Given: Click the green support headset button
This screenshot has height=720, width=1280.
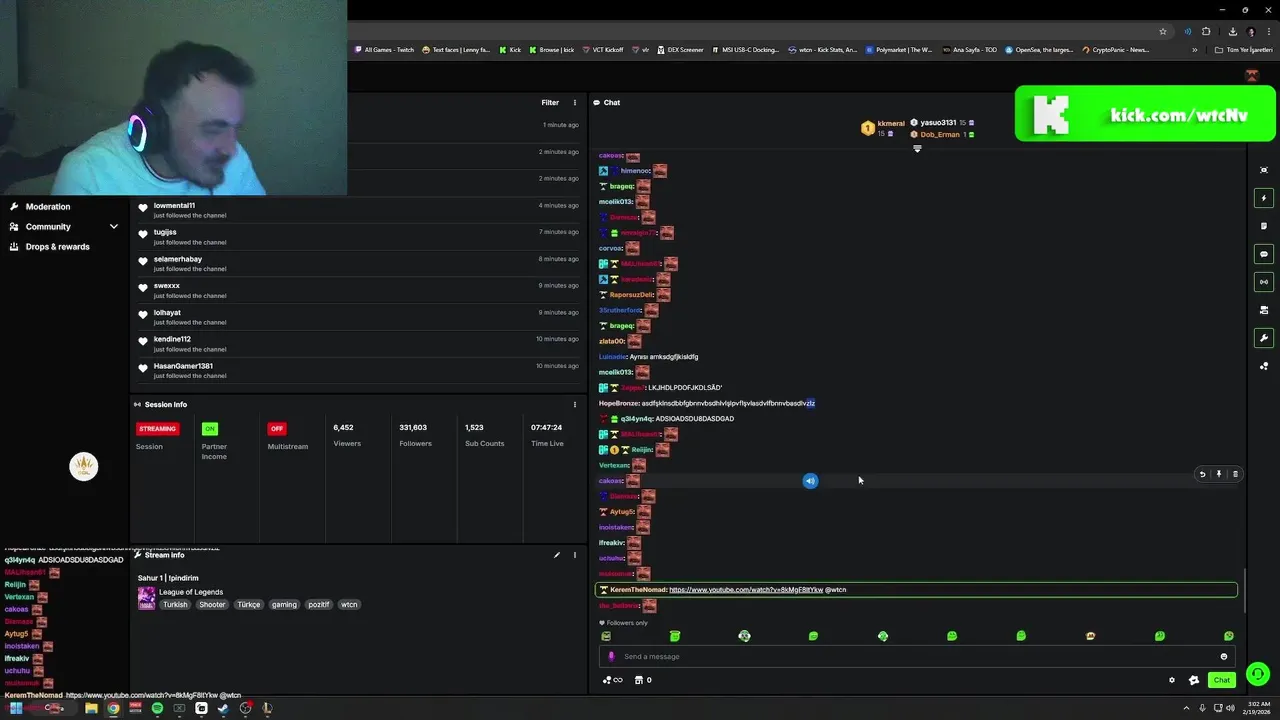Looking at the screenshot, I should (1258, 674).
